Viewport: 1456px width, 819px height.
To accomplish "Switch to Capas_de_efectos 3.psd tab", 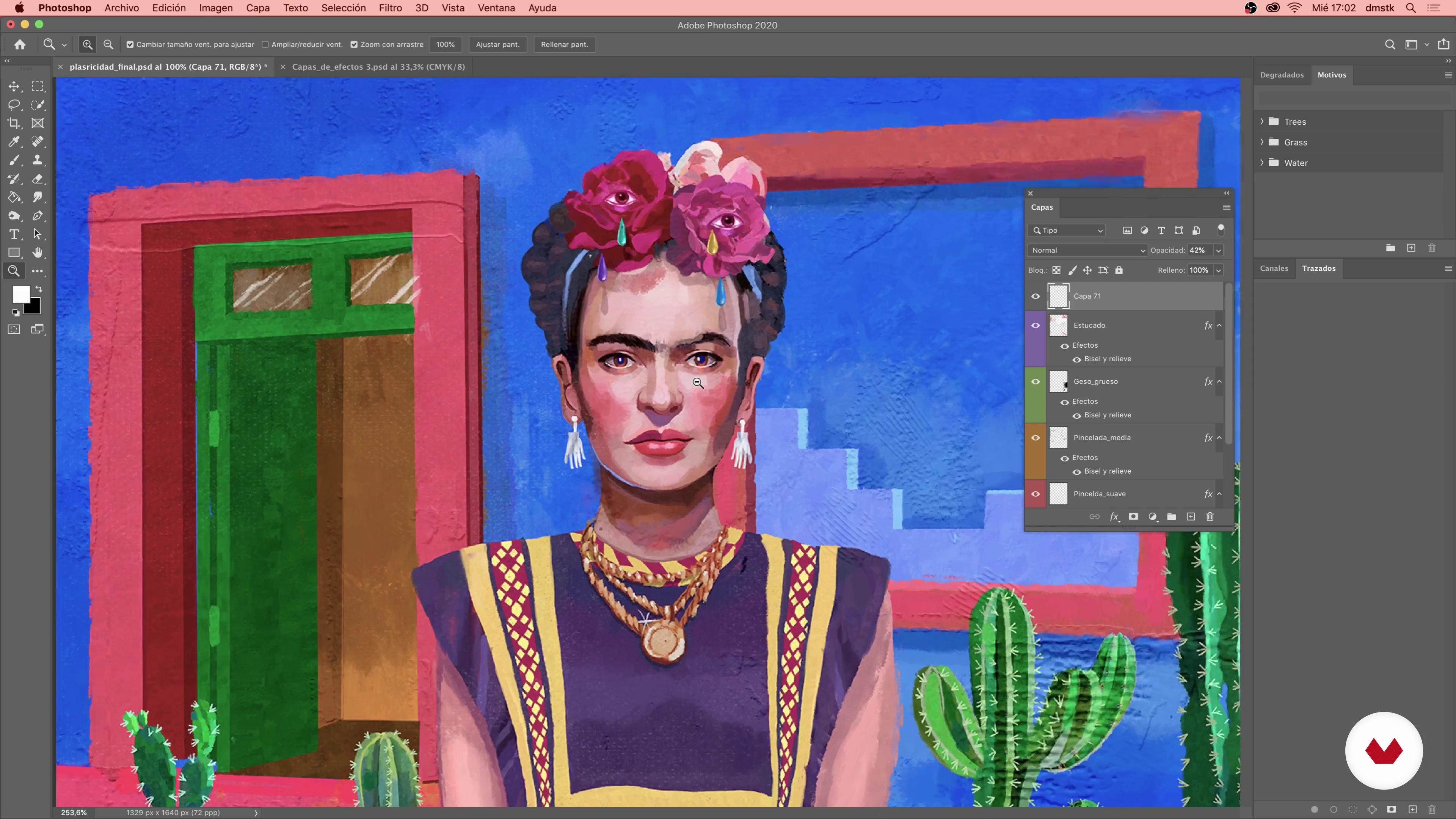I will pyautogui.click(x=378, y=67).
